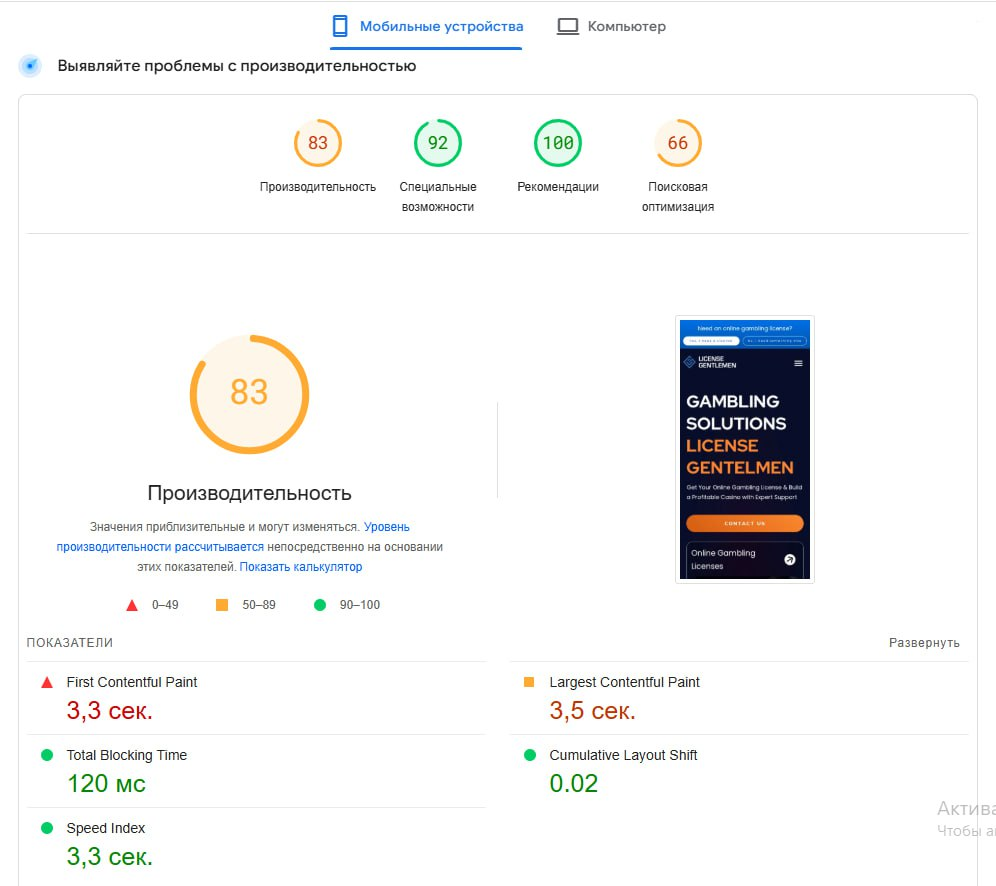Click the red triangle beside First Contentful Paint
The height and width of the screenshot is (886, 996).
pos(46,683)
